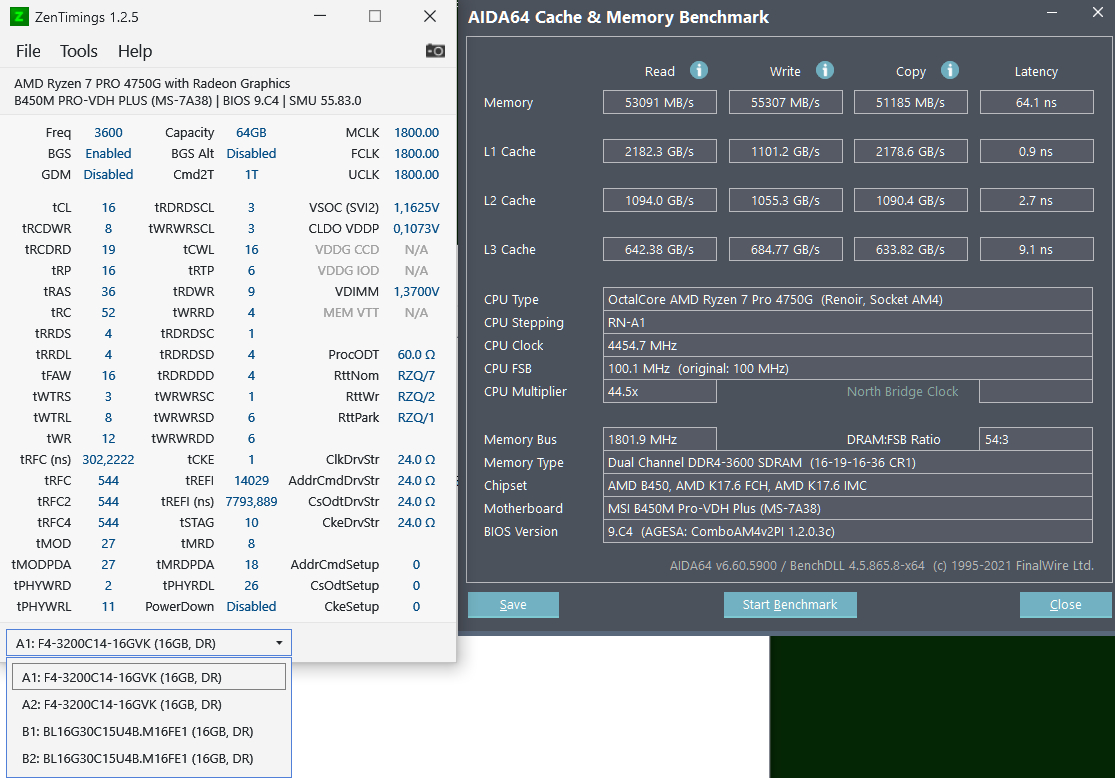Viewport: 1115px width, 778px height.
Task: Close AIDA64 window via title bar X
Action: (x=1097, y=13)
